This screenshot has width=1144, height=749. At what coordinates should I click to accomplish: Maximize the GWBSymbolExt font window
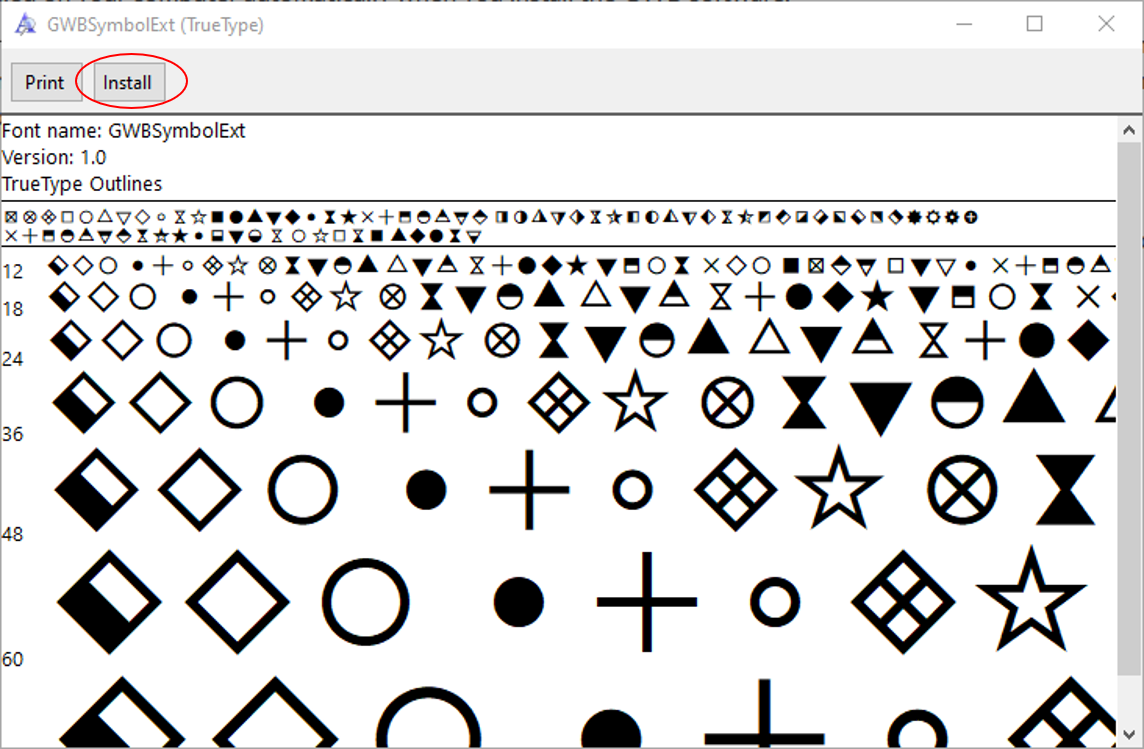[1035, 24]
